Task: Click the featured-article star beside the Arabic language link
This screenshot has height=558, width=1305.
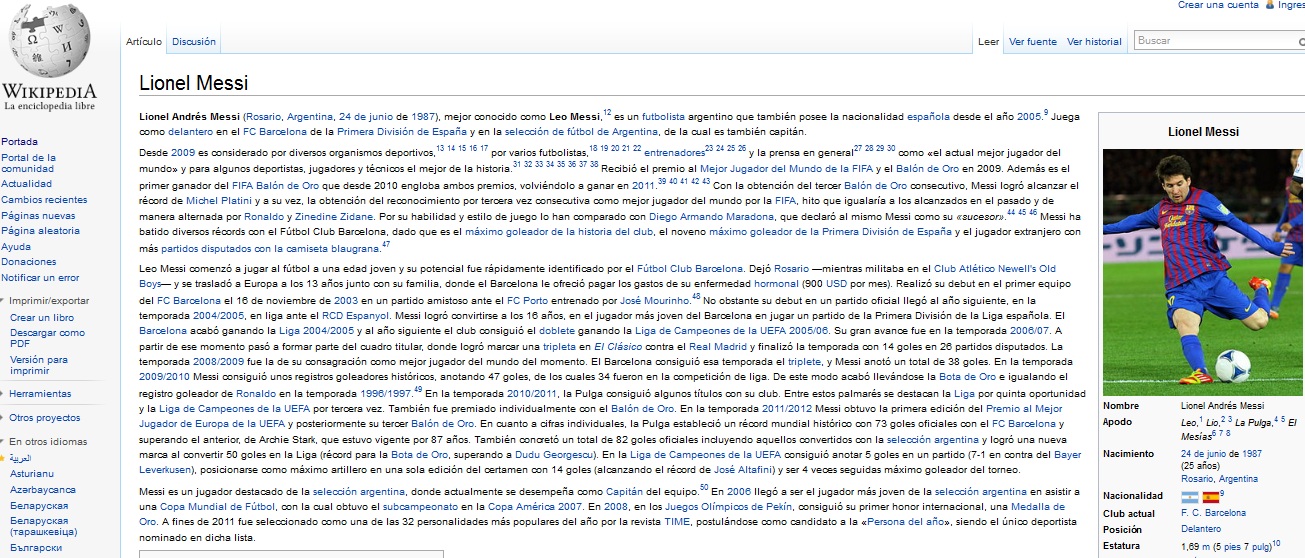Action: click(x=3, y=458)
